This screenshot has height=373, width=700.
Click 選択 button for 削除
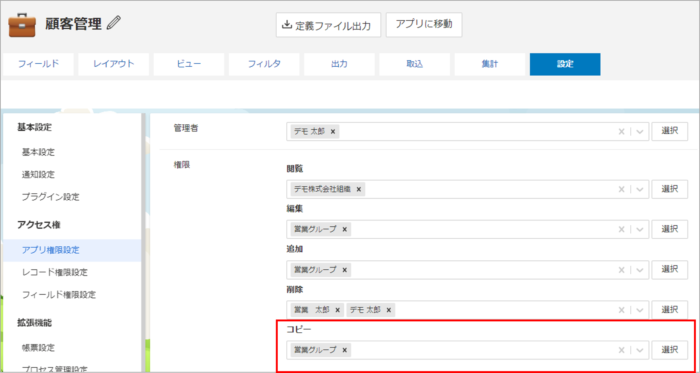pyautogui.click(x=670, y=310)
